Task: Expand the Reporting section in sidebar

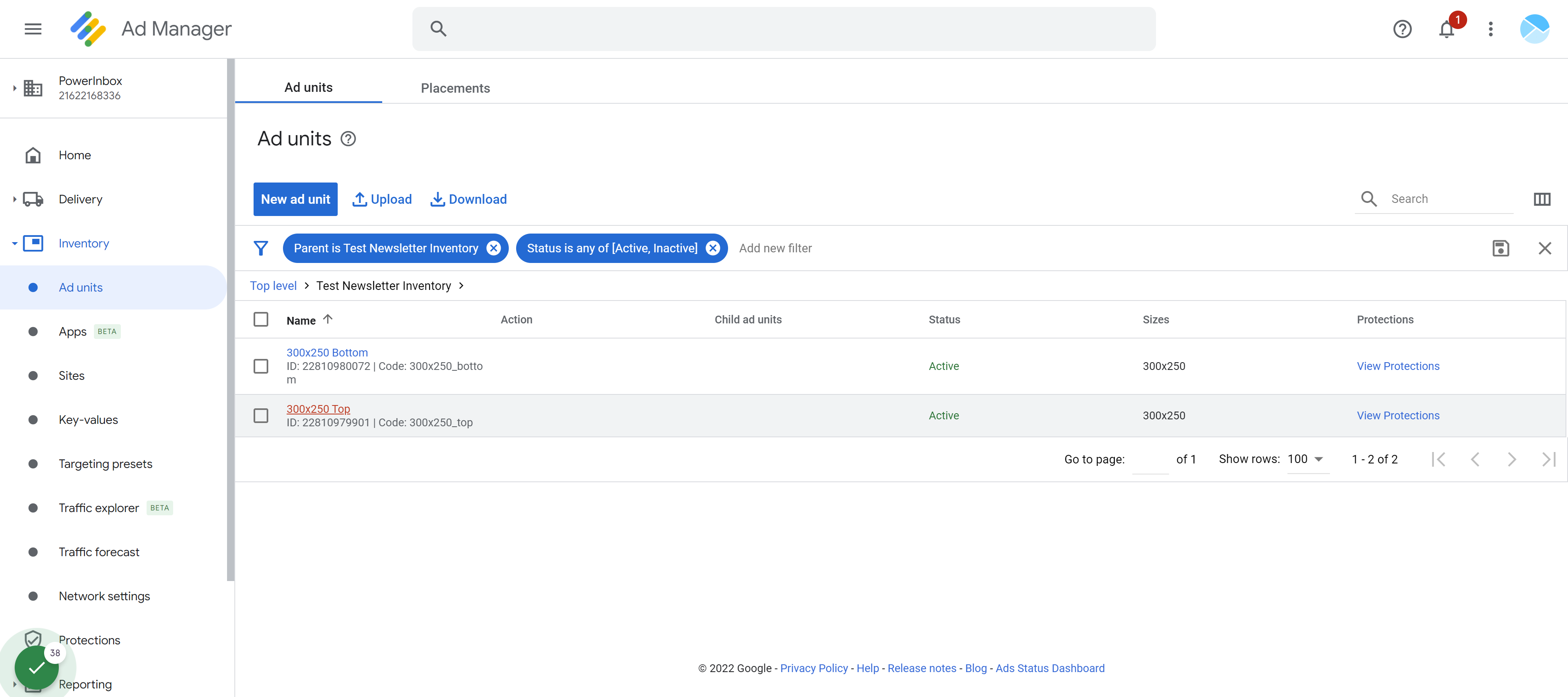Action: [15, 684]
